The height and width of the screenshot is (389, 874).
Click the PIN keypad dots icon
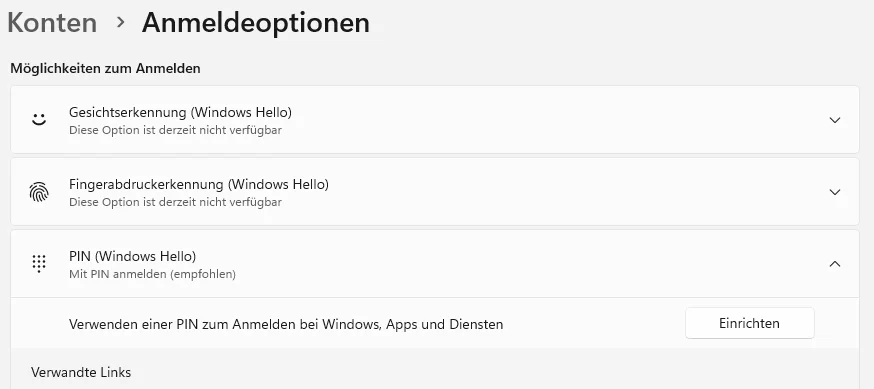coord(39,264)
